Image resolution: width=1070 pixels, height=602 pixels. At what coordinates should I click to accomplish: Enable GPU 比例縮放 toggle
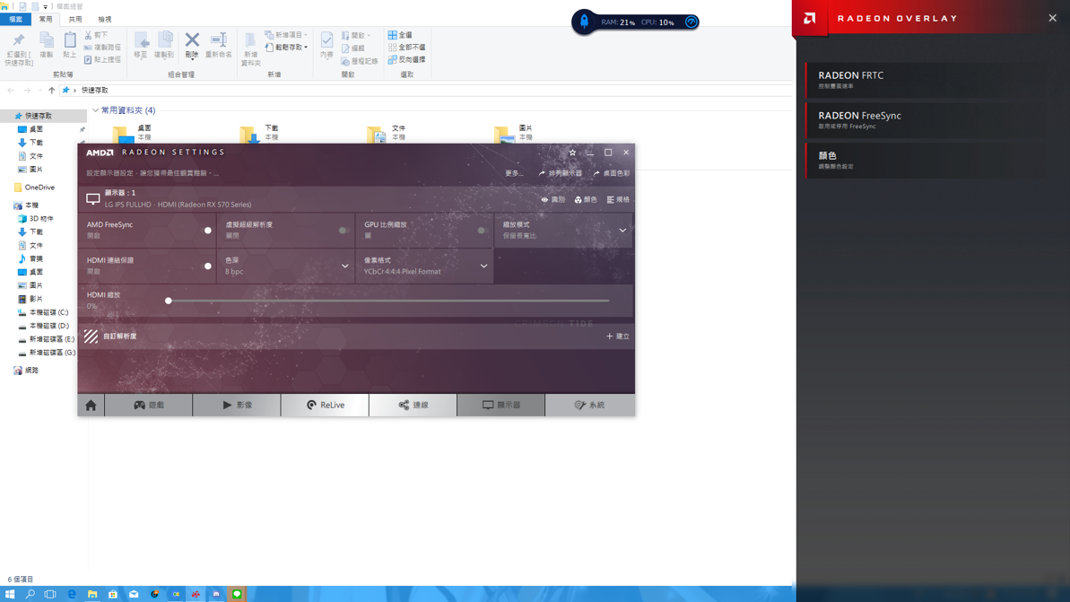click(482, 230)
